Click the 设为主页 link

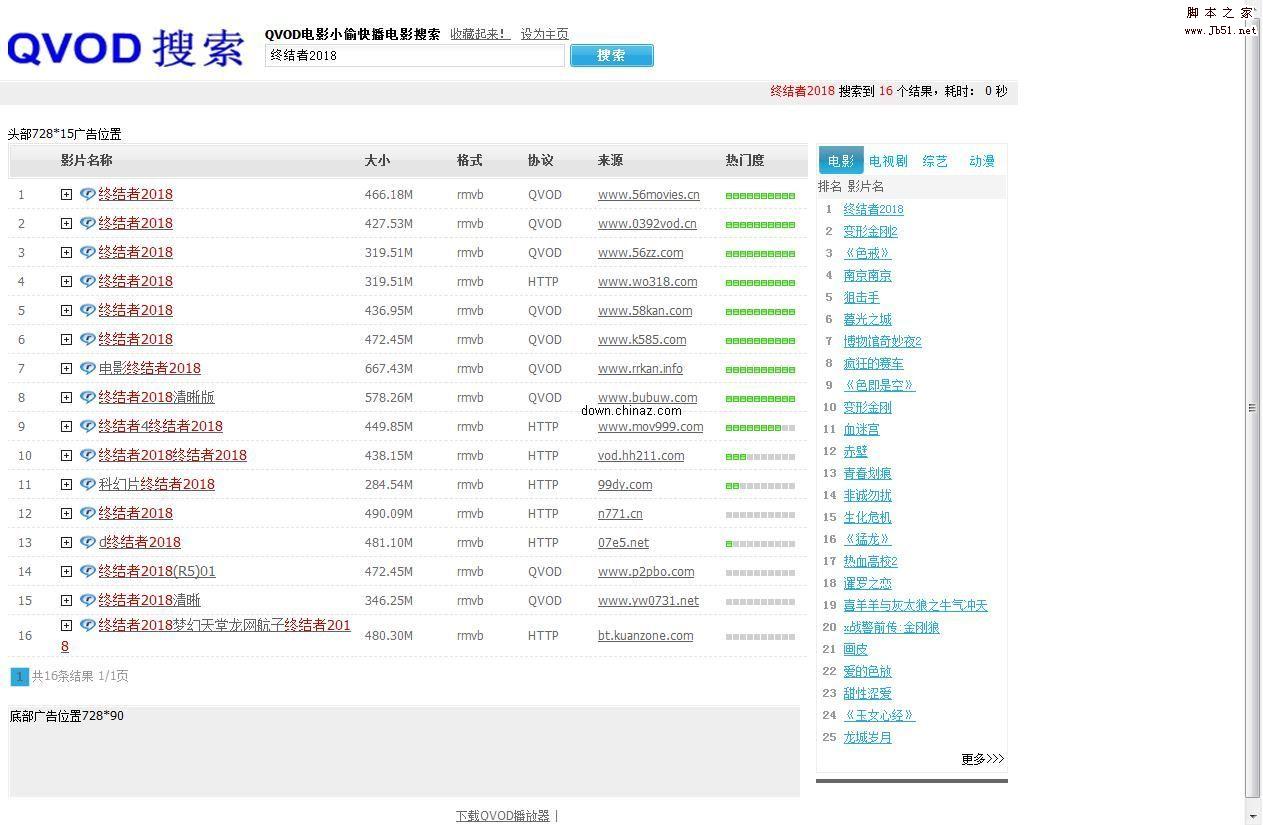click(544, 34)
